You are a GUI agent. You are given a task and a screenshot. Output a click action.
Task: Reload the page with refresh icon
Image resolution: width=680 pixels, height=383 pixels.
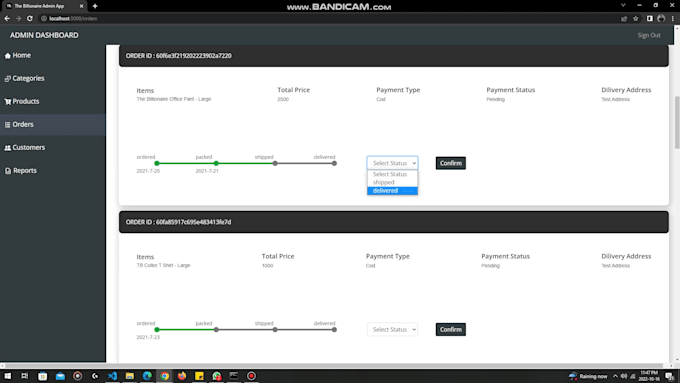(29, 19)
